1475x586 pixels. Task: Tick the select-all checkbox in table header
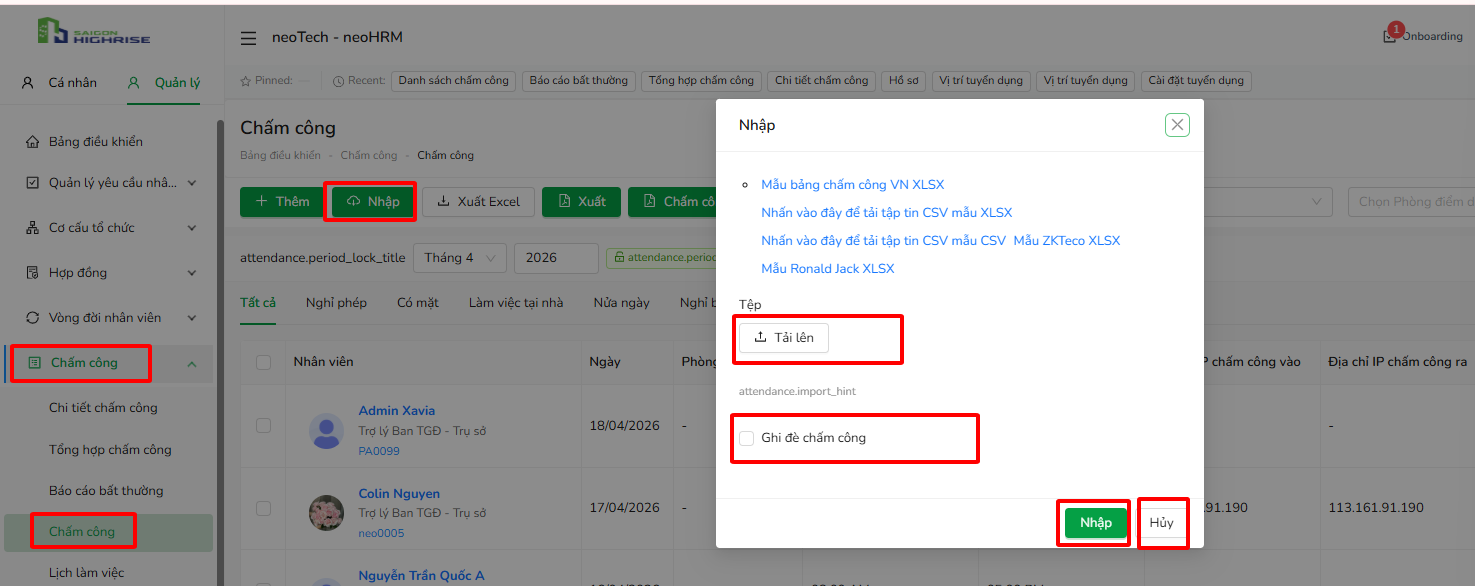(x=264, y=362)
